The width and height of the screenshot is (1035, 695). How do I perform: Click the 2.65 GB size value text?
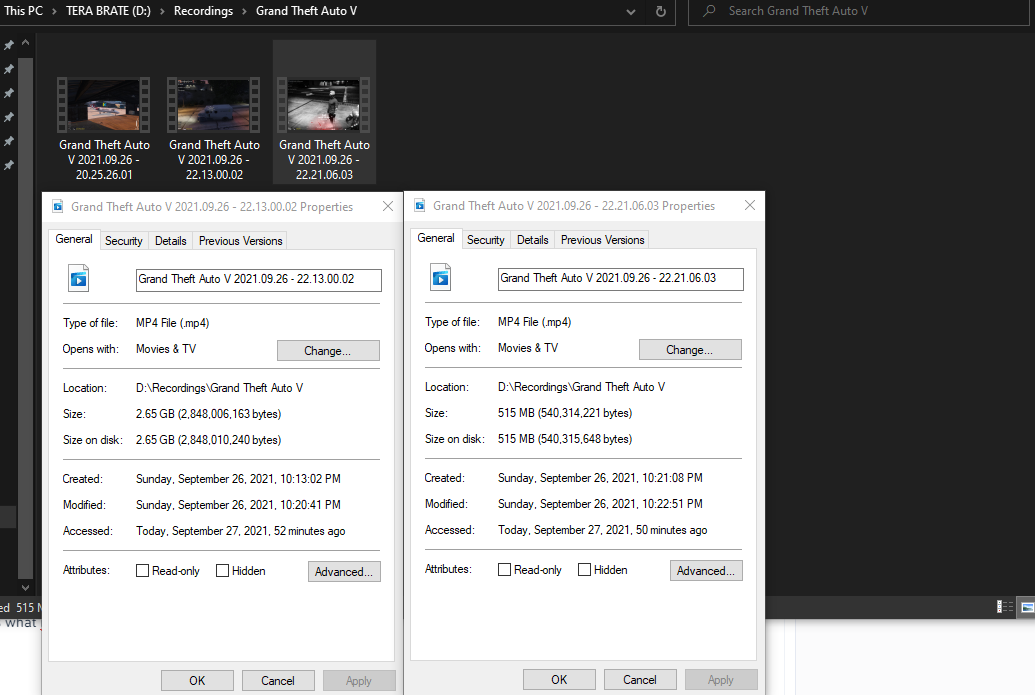209,414
